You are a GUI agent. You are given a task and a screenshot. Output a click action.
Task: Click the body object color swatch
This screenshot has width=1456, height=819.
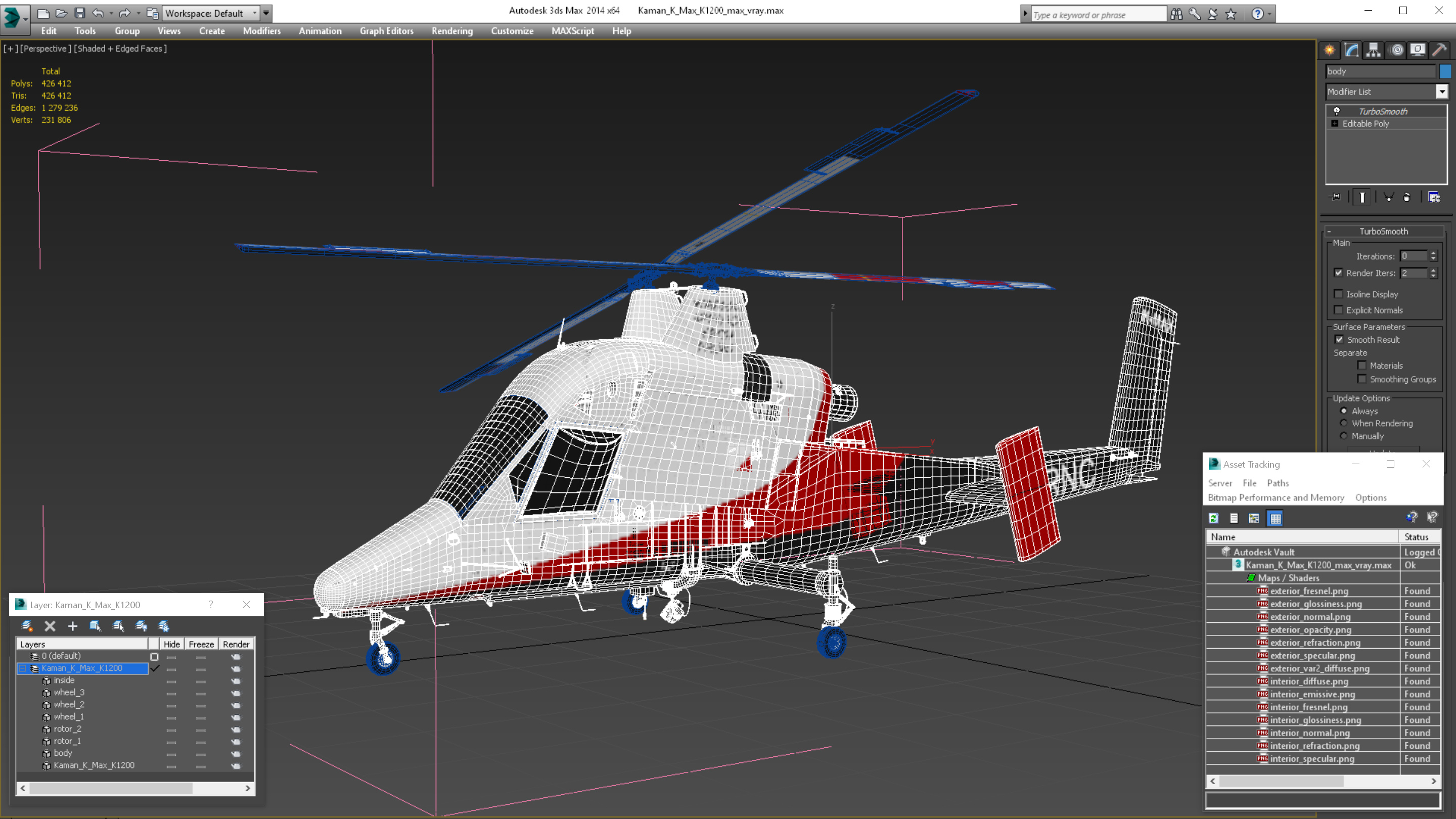[x=1445, y=71]
